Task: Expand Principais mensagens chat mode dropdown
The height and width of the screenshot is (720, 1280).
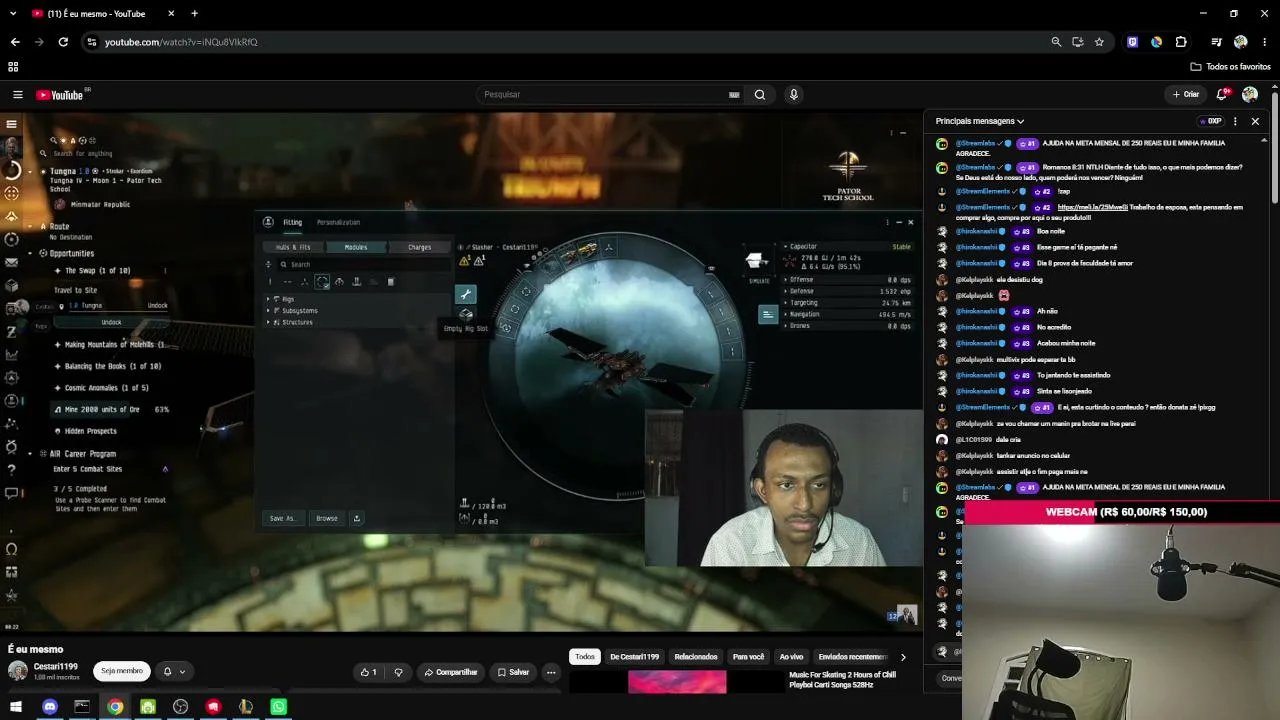Action: (x=980, y=121)
